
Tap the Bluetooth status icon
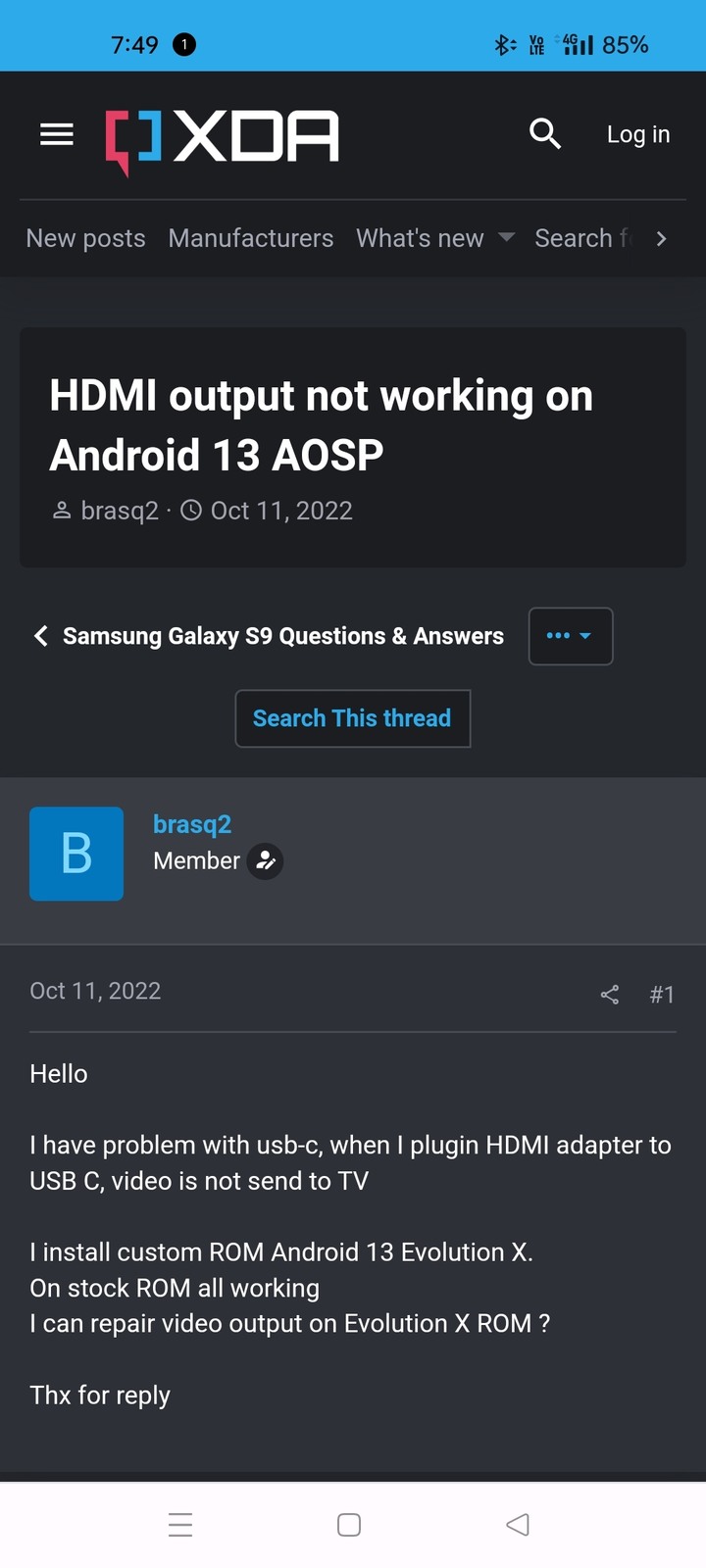click(x=504, y=44)
